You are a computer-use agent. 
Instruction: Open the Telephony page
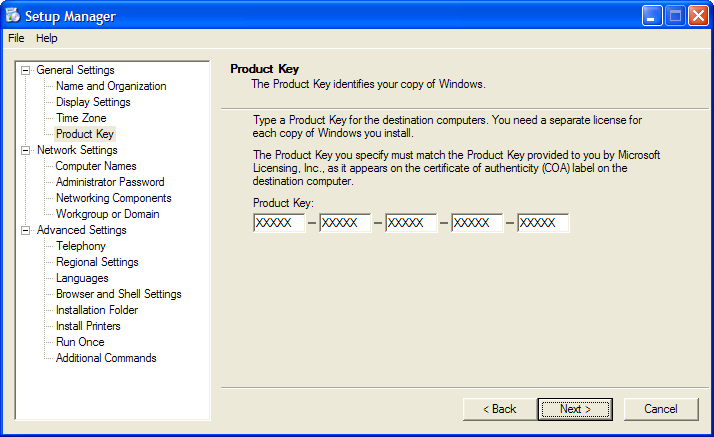[81, 246]
